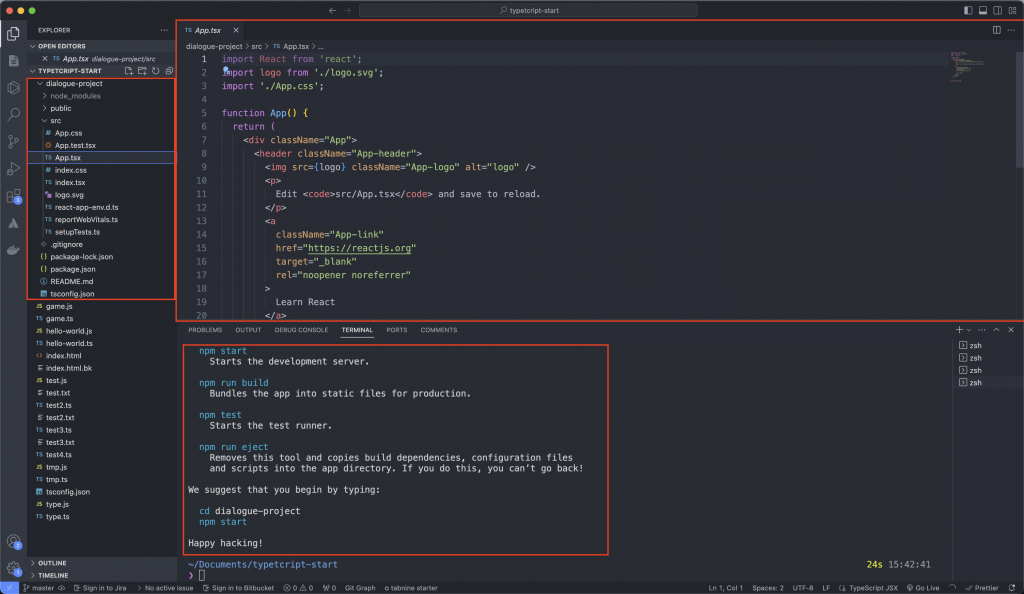This screenshot has width=1024, height=594.
Task: Switch to the PROBLEMS panel tab
Action: pyautogui.click(x=205, y=330)
